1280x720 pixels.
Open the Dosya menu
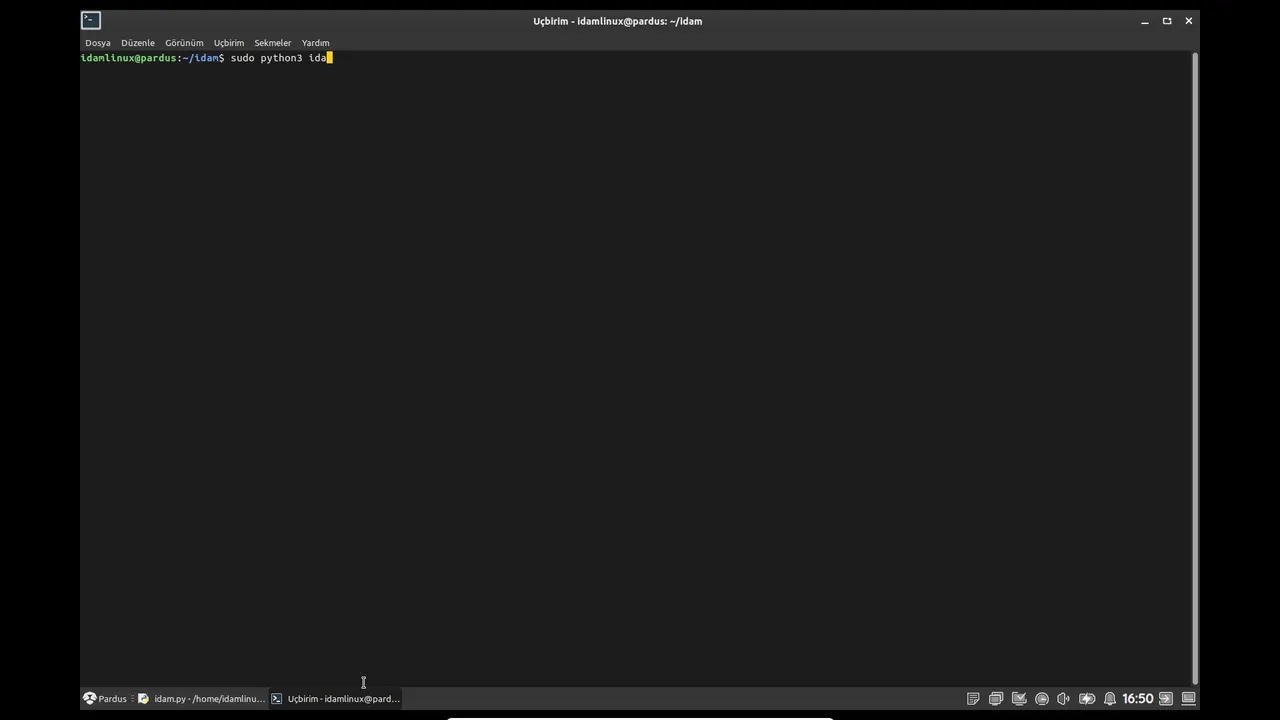coord(97,43)
